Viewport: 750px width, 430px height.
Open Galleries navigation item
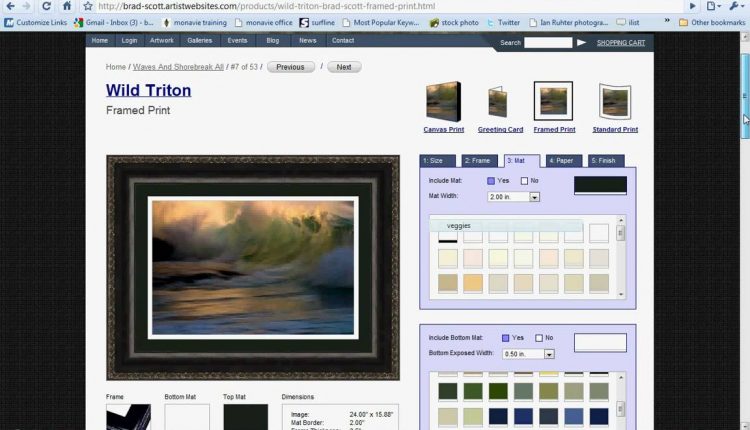pyautogui.click(x=199, y=41)
